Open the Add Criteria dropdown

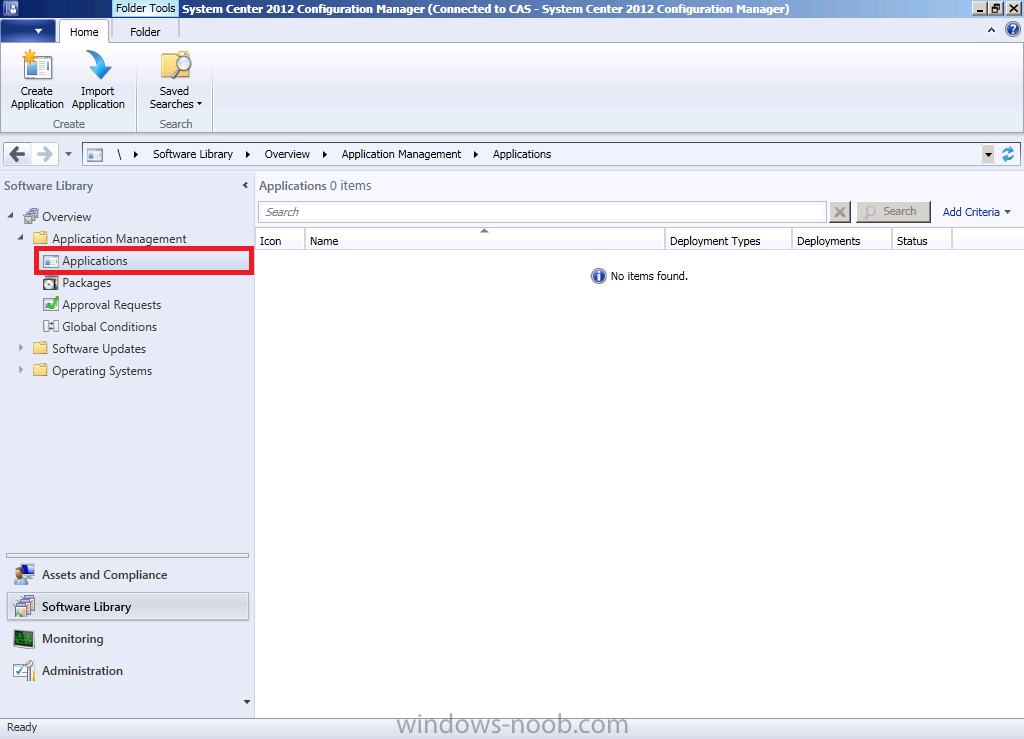click(x=976, y=212)
